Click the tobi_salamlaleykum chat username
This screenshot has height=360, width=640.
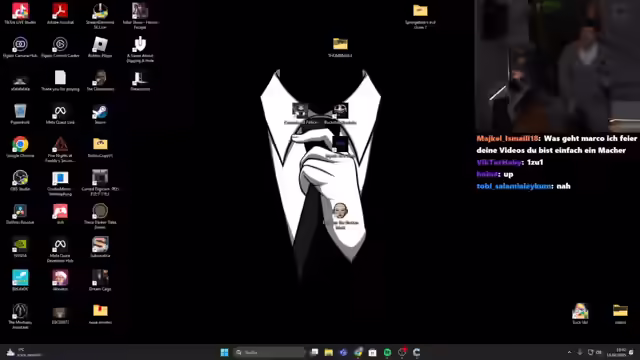coord(514,186)
